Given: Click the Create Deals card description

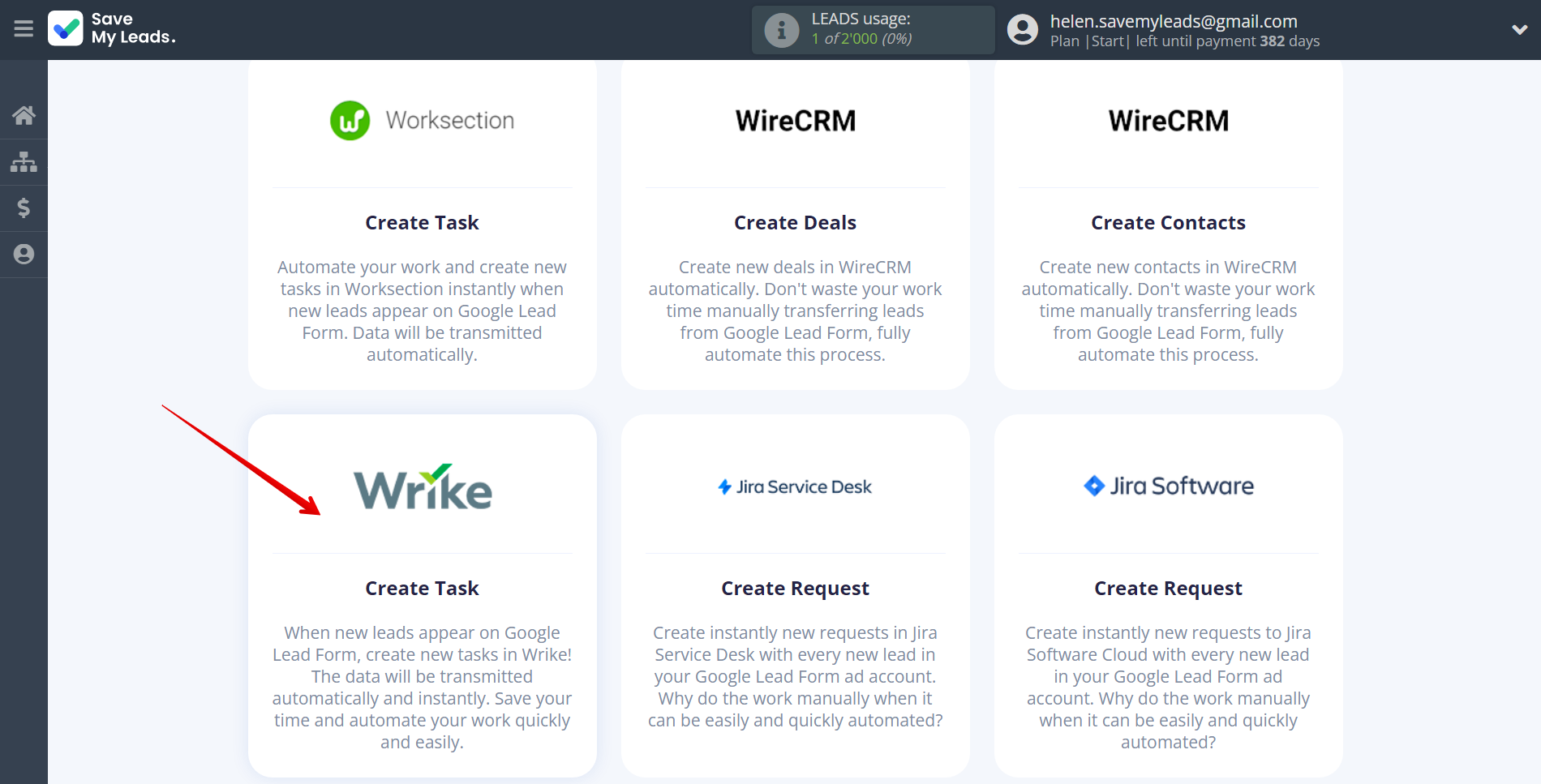Looking at the screenshot, I should tap(796, 311).
